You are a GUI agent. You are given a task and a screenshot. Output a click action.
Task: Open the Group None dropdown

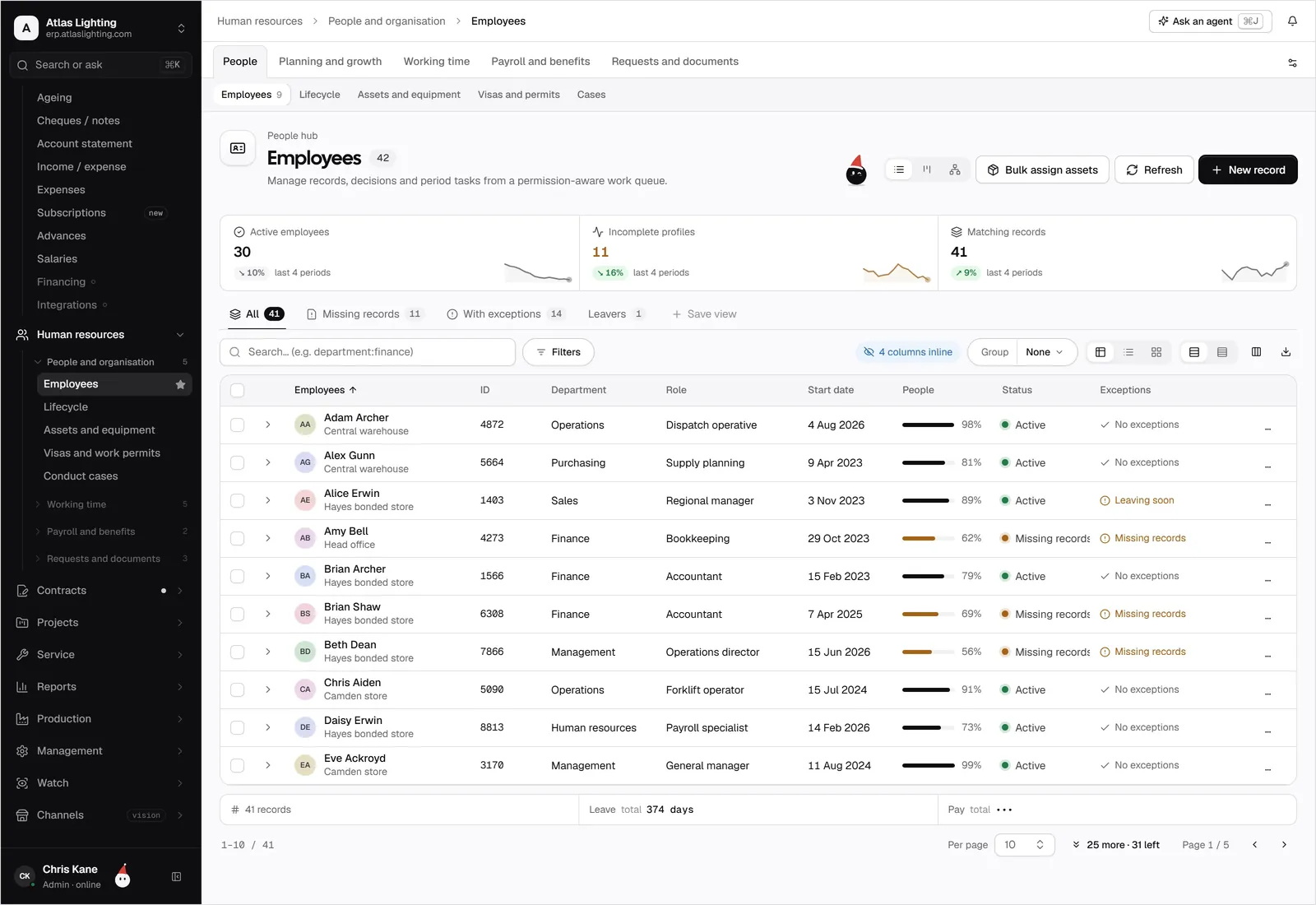1046,352
